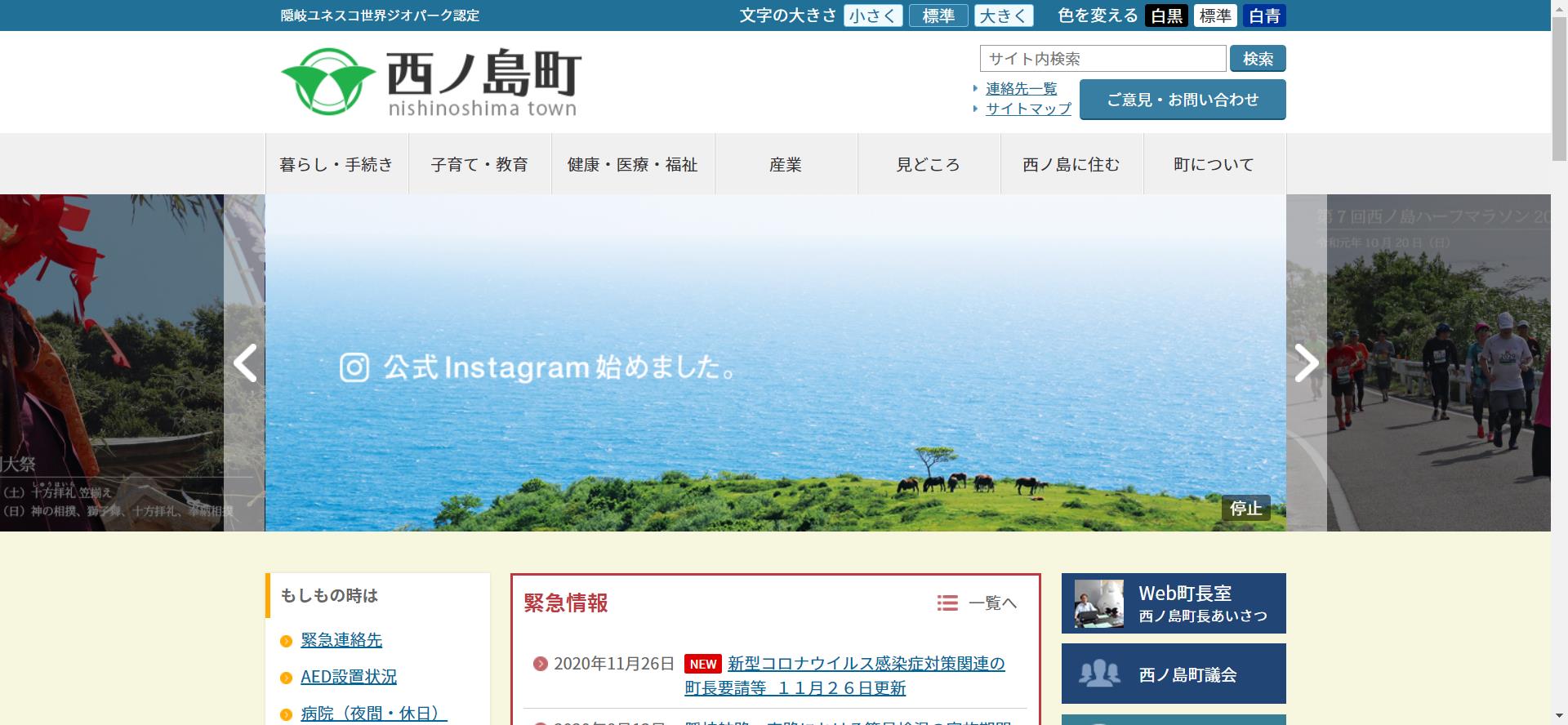Click the 西ノ島町 nishinoshima town title text
1568x725 pixels.
coord(483,83)
